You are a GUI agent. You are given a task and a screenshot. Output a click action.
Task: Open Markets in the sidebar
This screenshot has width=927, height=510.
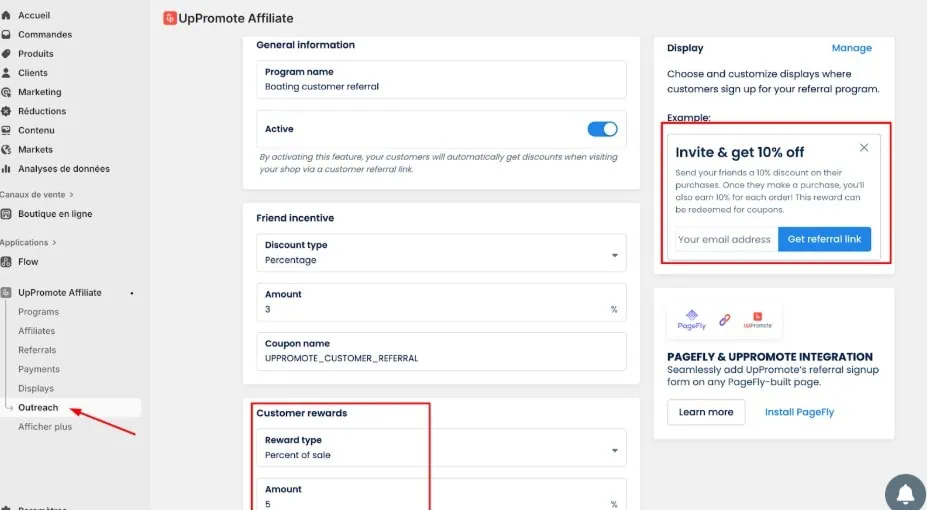pos(35,150)
